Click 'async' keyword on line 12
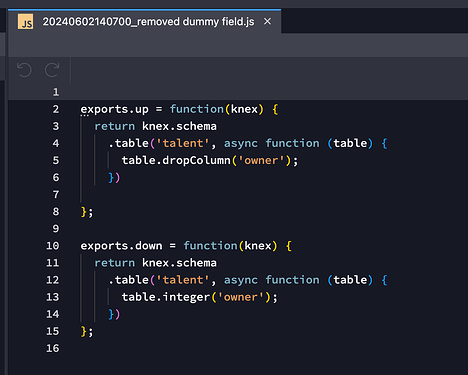 coord(241,280)
